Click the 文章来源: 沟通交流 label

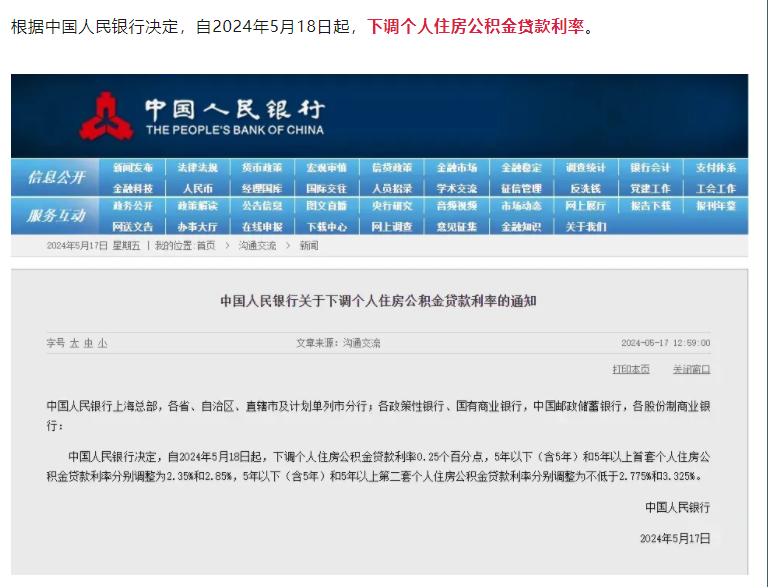coord(338,343)
